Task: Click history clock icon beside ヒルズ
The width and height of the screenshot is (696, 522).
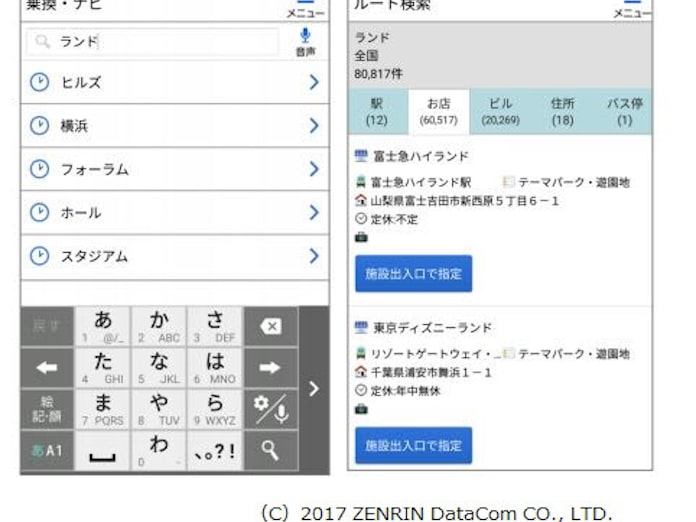Action: pos(40,82)
